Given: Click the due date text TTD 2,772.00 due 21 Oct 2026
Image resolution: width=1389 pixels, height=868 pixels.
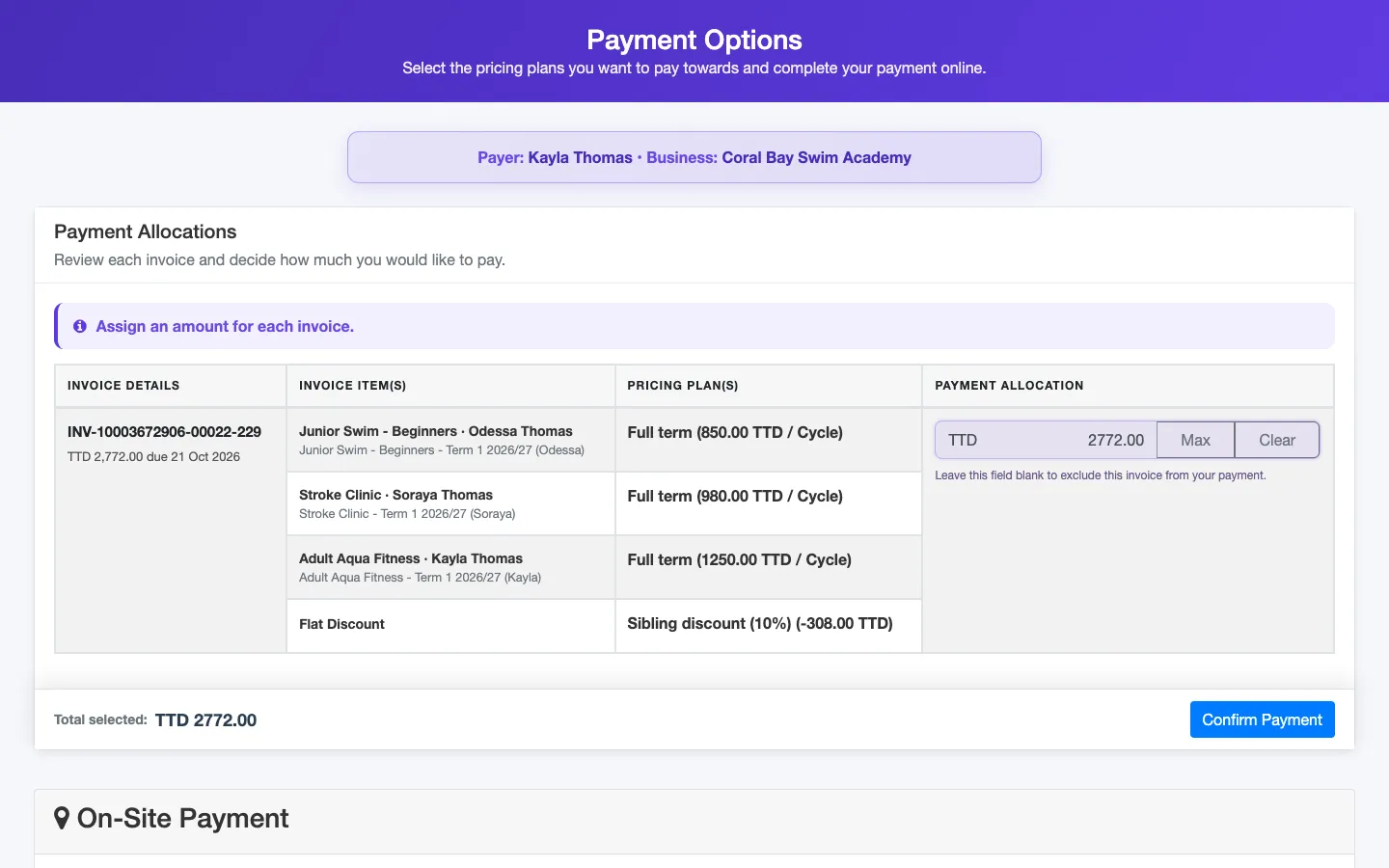Looking at the screenshot, I should (153, 457).
